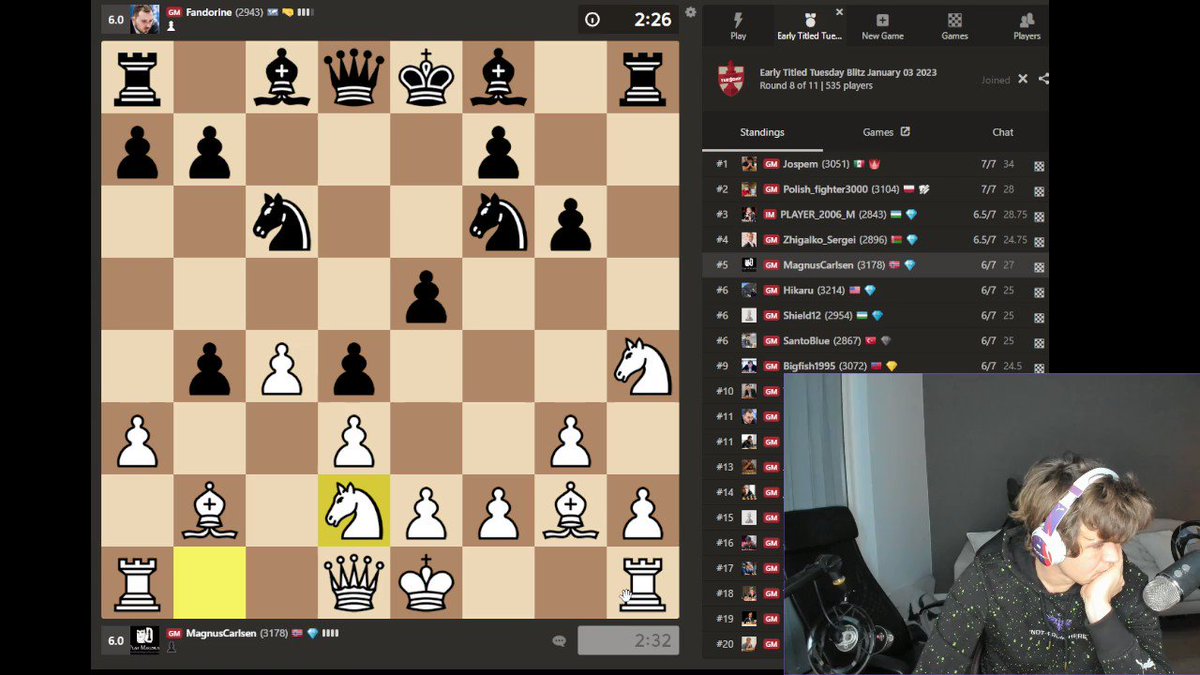Open Polish_fighter3000 profile name link
The image size is (1200, 675).
(828, 189)
